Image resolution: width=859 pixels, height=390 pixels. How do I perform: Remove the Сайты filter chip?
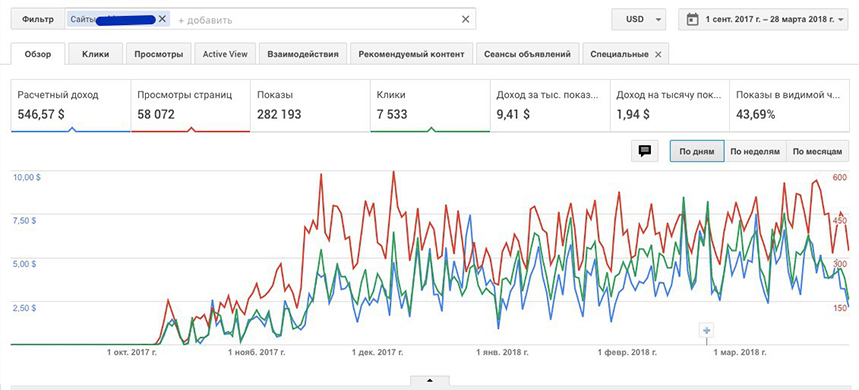coord(162,19)
